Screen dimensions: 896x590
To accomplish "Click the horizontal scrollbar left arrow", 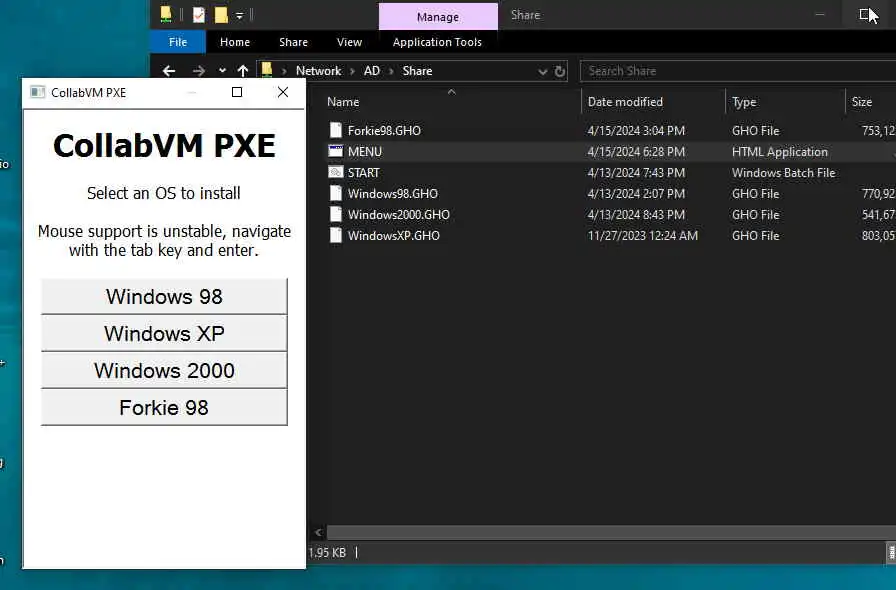I will [319, 532].
